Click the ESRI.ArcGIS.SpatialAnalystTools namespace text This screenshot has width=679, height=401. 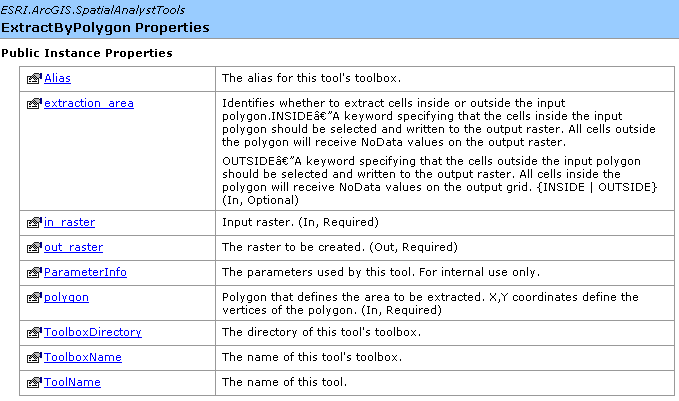(93, 10)
